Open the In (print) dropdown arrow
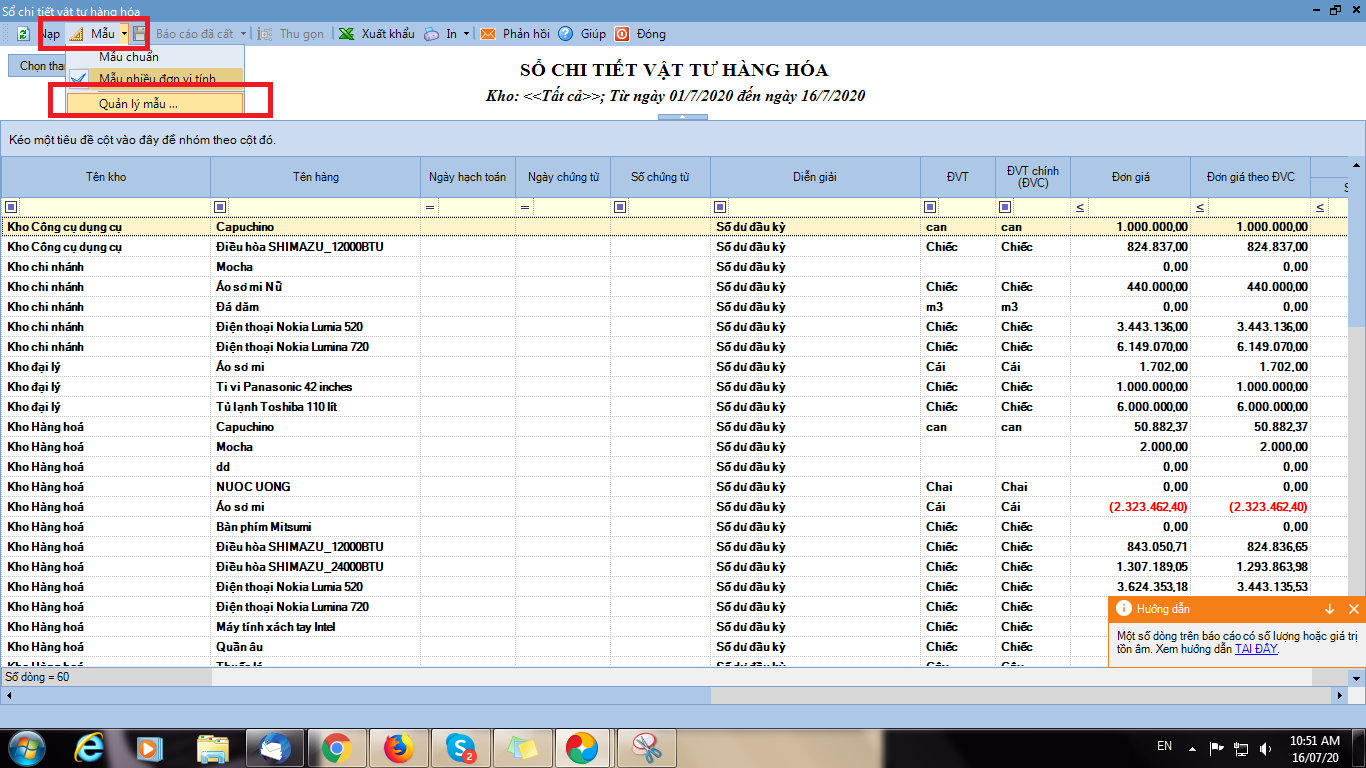Viewport: 1366px width, 768px height. pos(466,34)
